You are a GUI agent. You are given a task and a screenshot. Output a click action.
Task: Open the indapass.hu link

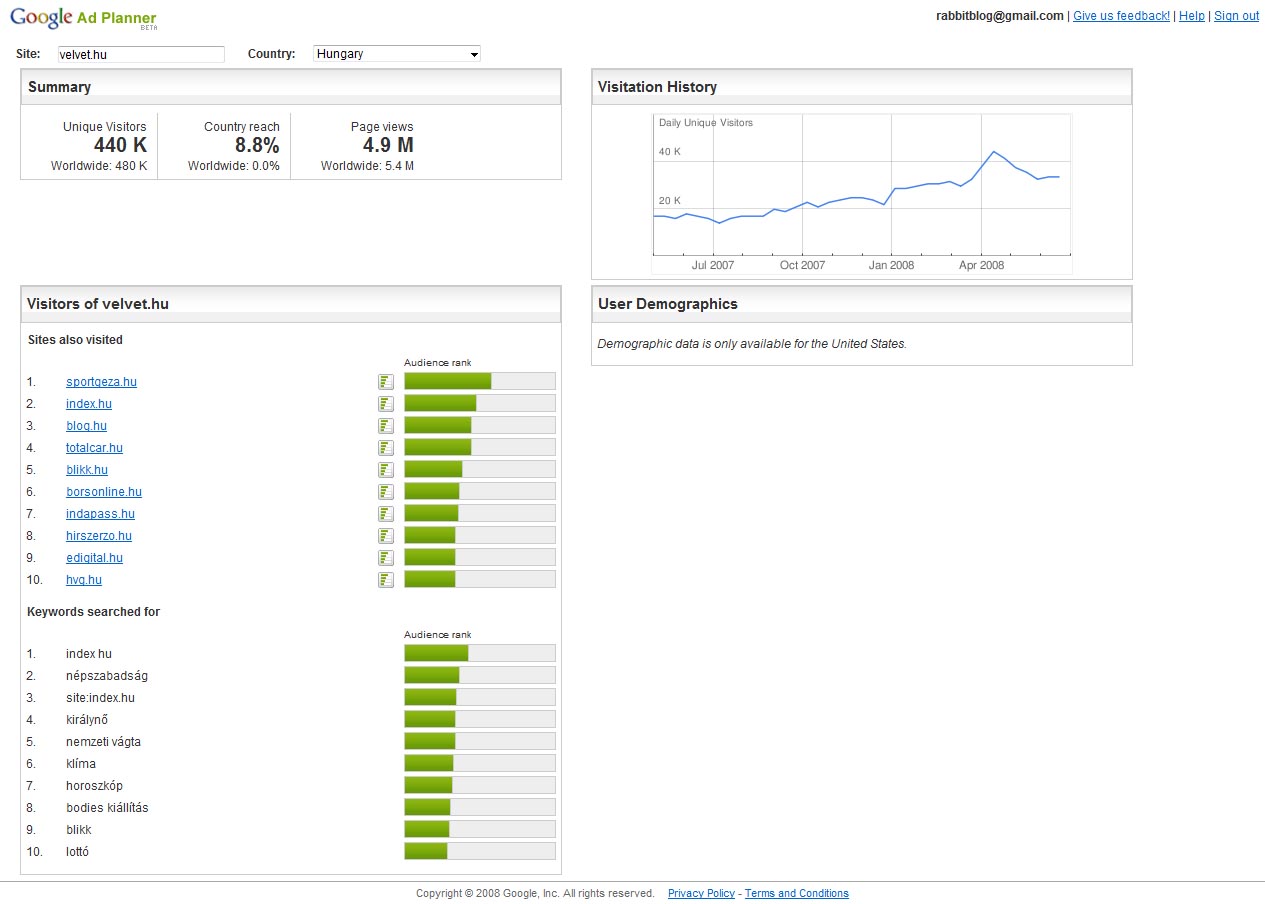[x=100, y=514]
